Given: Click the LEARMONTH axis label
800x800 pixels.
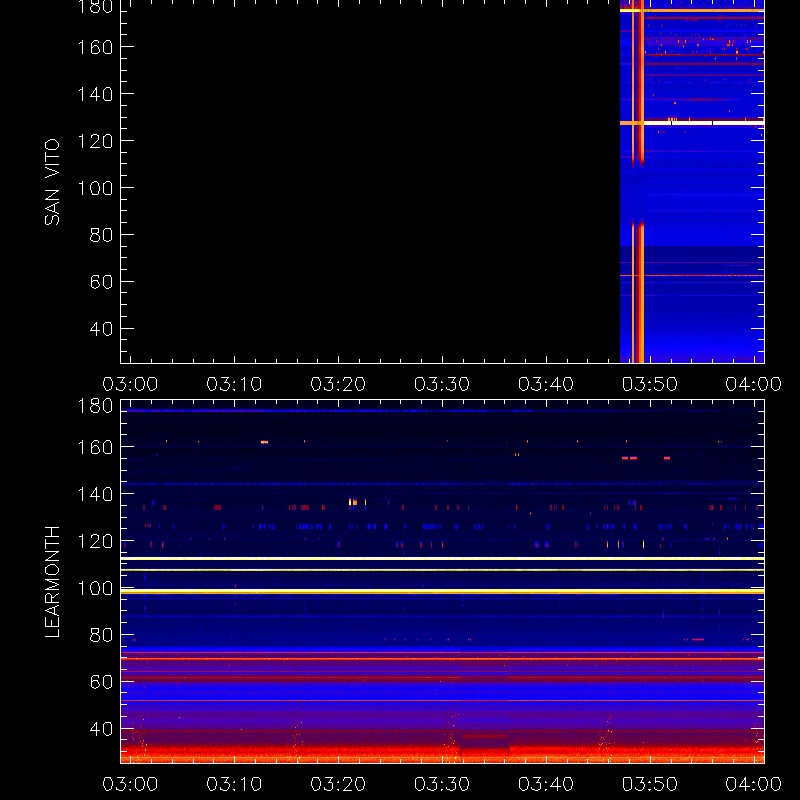Looking at the screenshot, I should (x=52, y=582).
